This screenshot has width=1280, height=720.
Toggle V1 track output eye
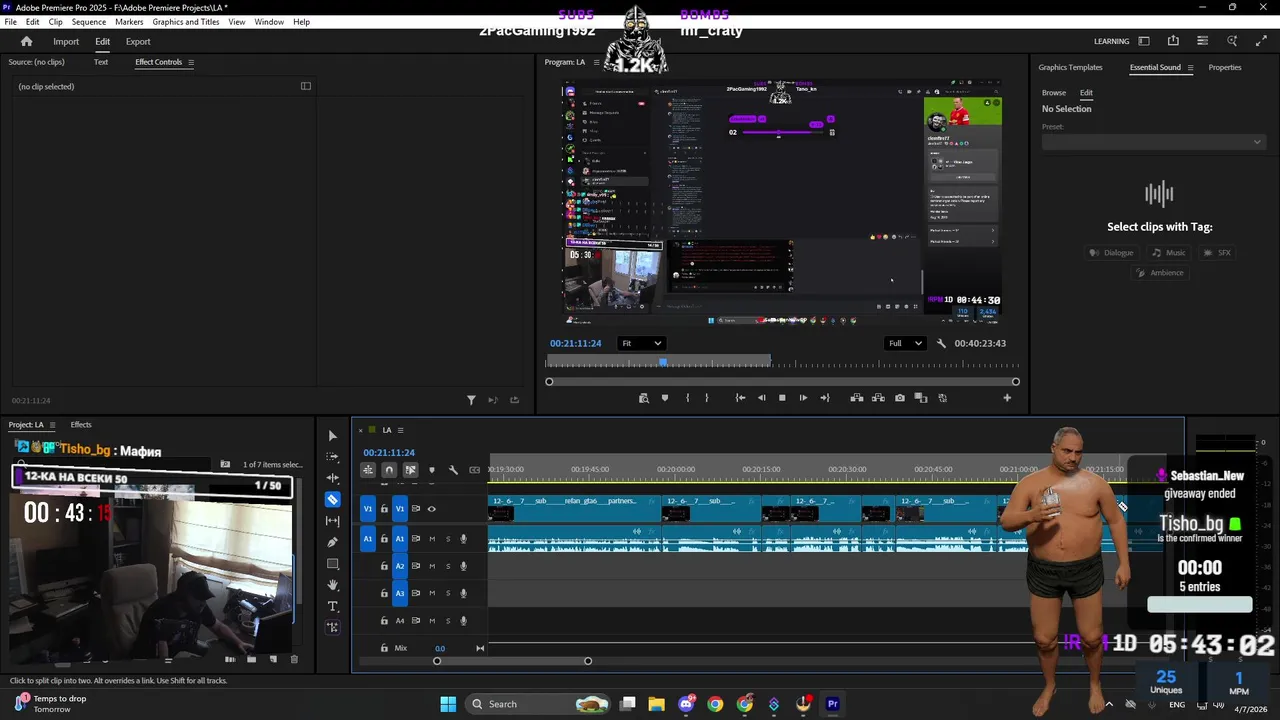tap(432, 509)
